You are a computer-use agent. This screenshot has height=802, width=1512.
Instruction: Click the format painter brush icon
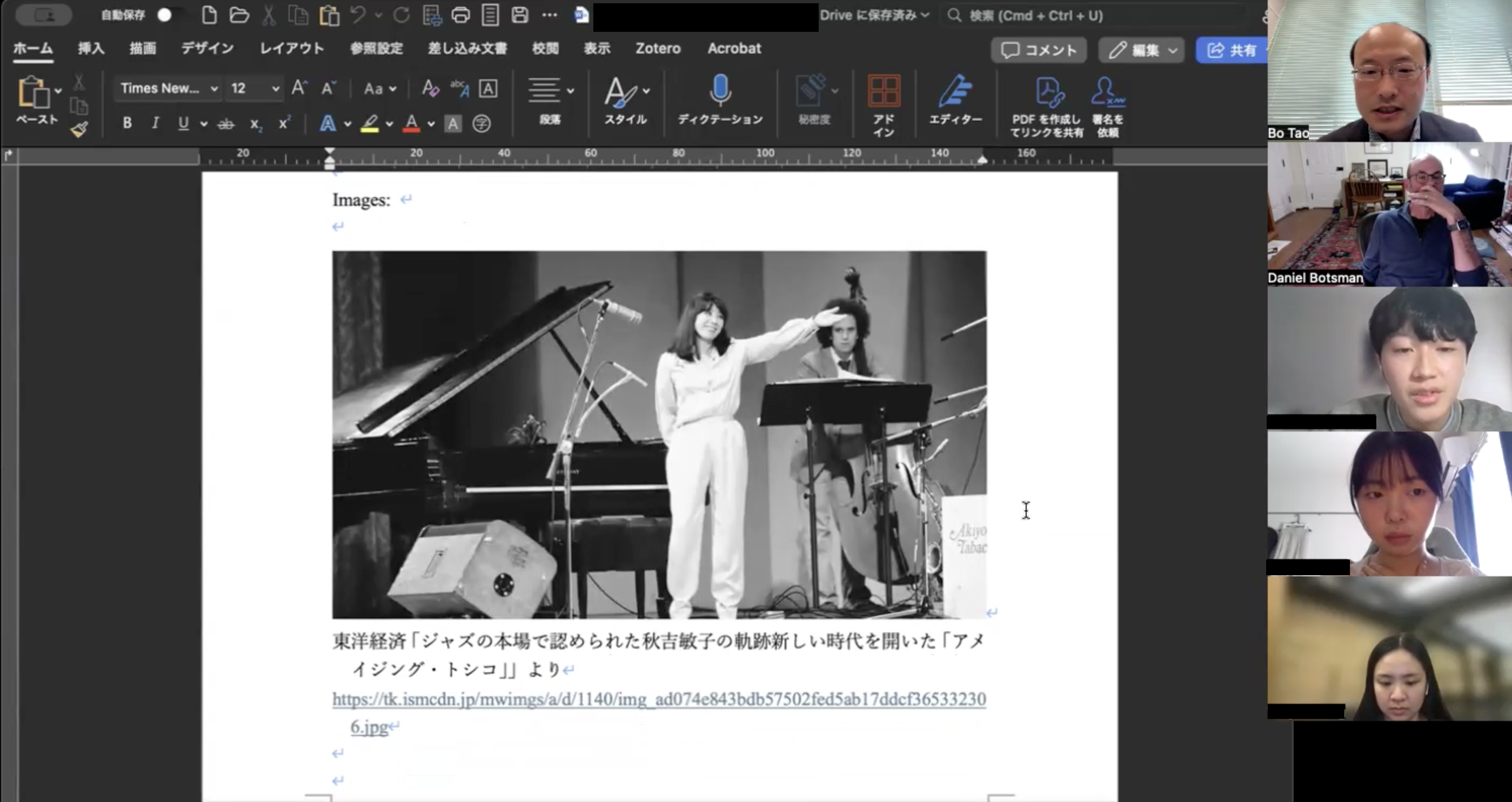pos(79,129)
